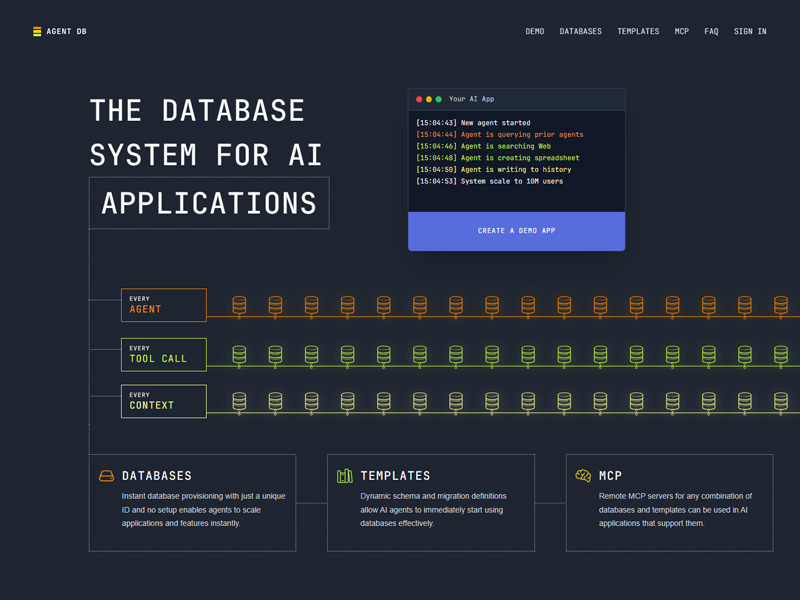The height and width of the screenshot is (600, 800).
Task: Select the Every Context label box
Action: click(164, 401)
